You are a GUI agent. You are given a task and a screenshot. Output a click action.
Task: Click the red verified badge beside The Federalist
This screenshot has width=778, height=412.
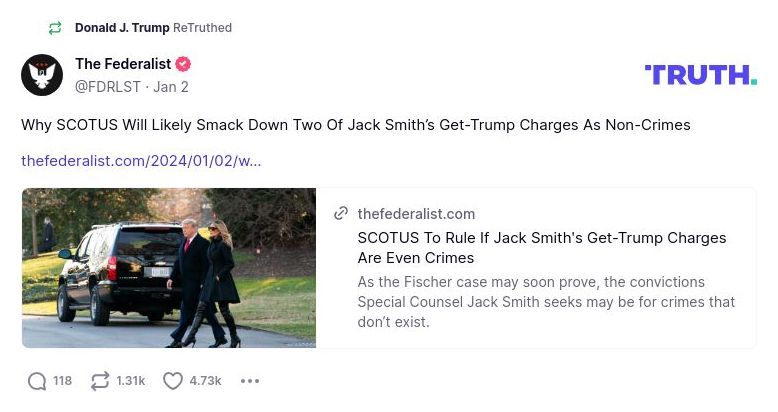pyautogui.click(x=183, y=64)
